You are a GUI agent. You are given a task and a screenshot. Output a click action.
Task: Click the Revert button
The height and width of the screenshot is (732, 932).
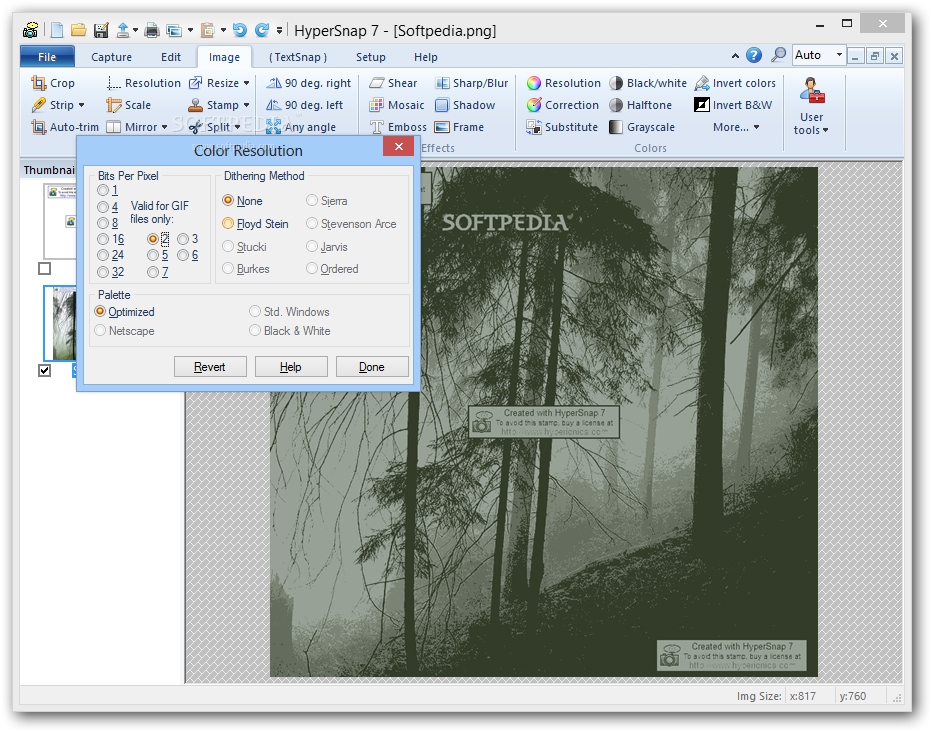coord(210,367)
